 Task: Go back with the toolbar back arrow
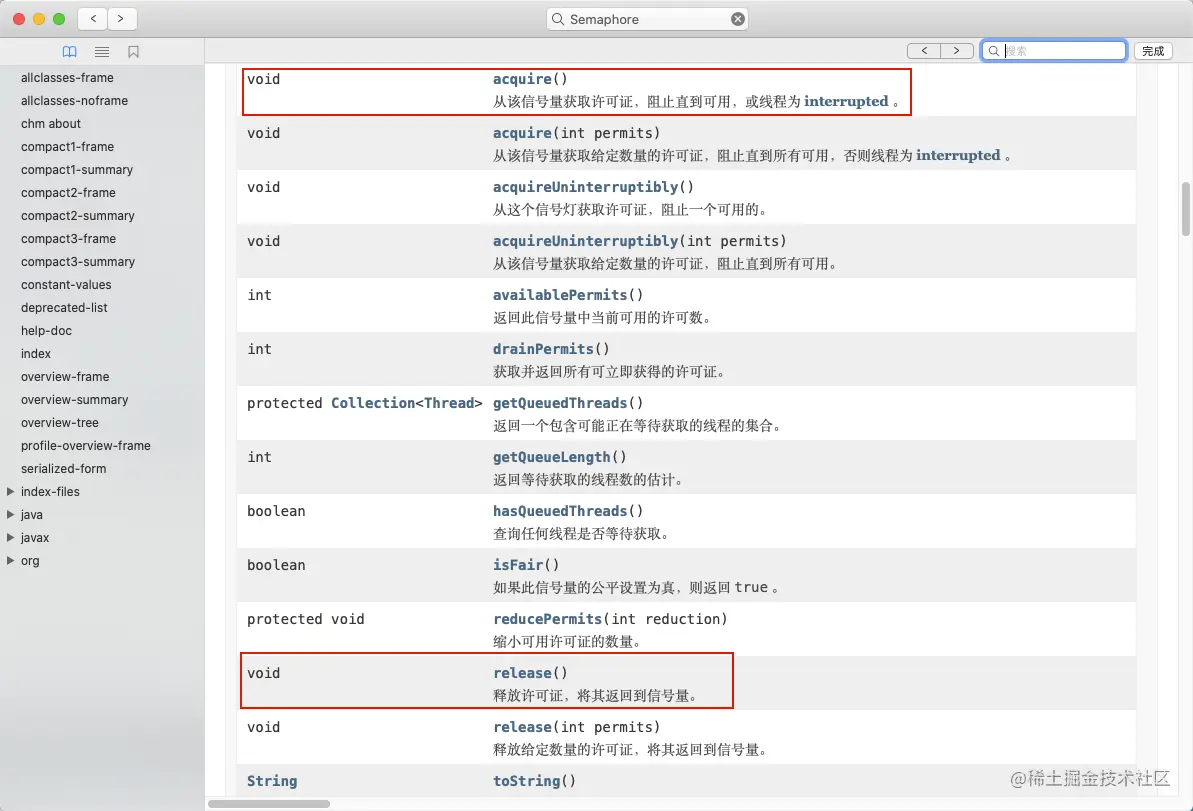(93, 18)
